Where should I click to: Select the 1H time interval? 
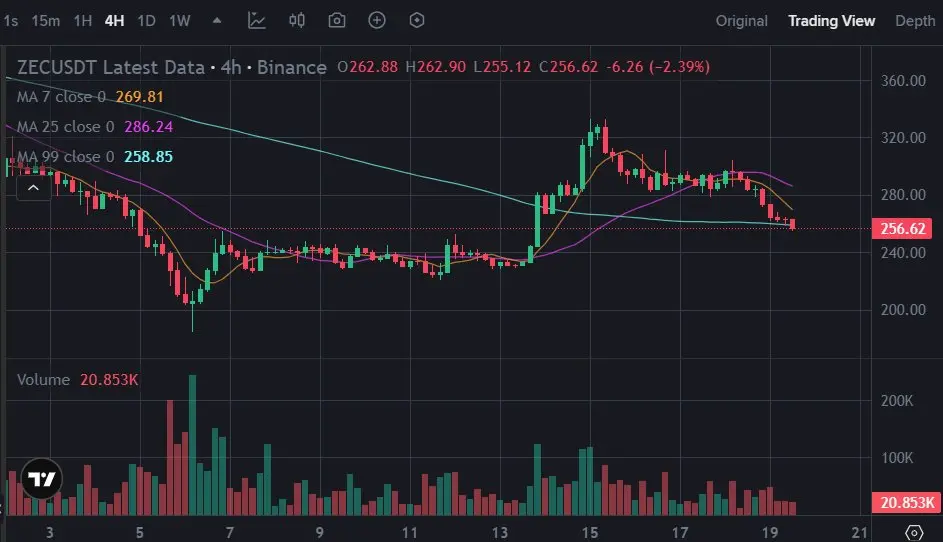click(82, 21)
